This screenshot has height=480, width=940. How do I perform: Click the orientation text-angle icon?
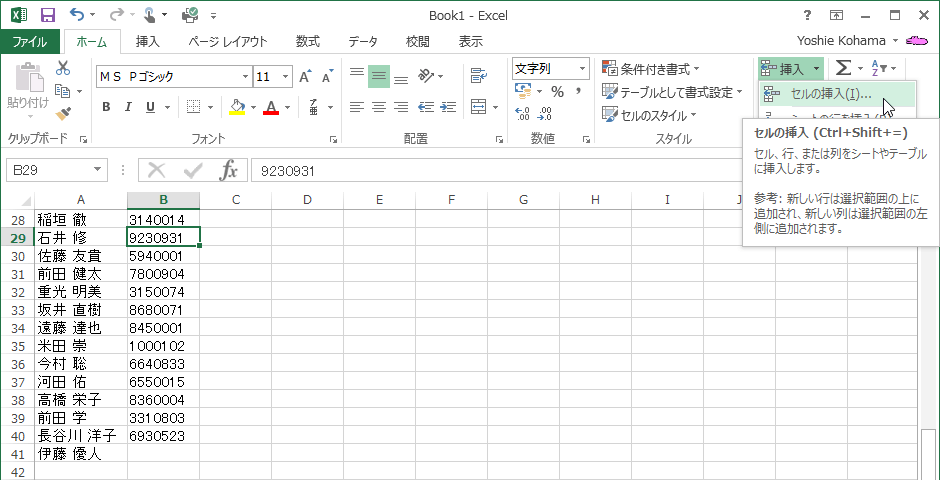[x=426, y=76]
